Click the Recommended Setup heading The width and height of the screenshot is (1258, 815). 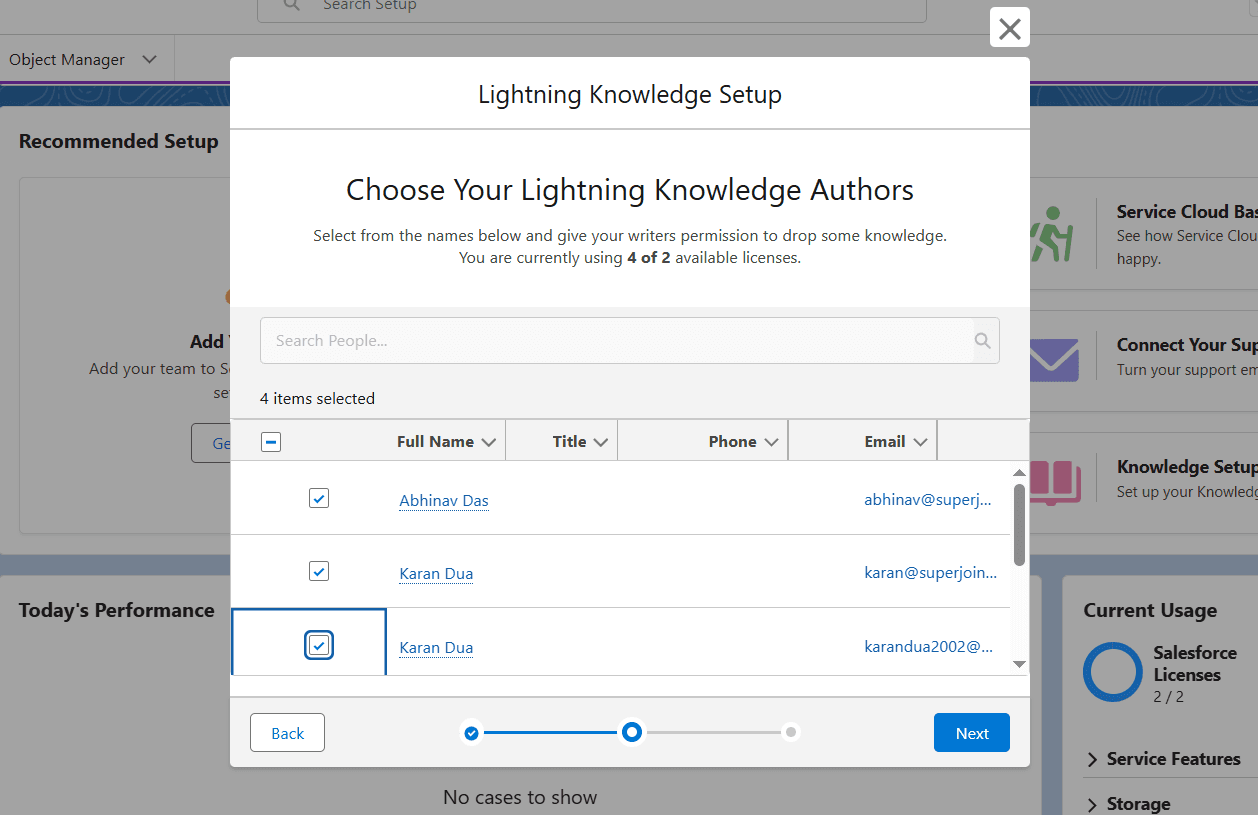click(119, 141)
